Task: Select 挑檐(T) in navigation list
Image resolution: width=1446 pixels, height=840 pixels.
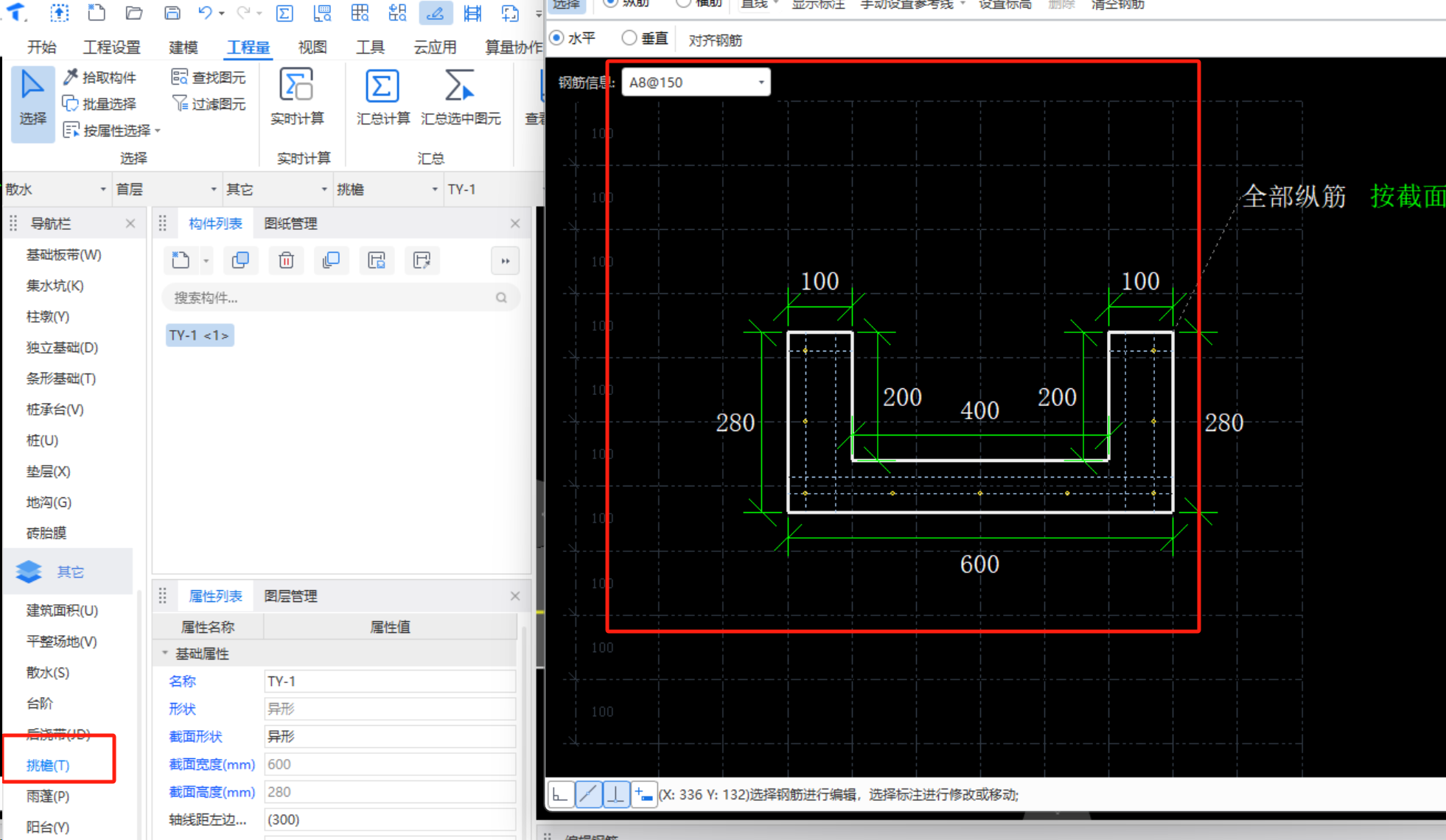Action: [48, 766]
